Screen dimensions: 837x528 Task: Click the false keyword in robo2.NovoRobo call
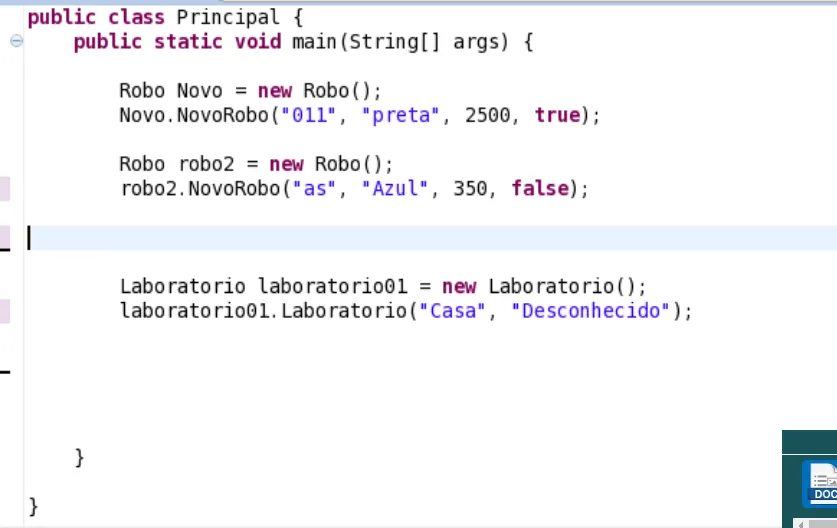point(539,188)
